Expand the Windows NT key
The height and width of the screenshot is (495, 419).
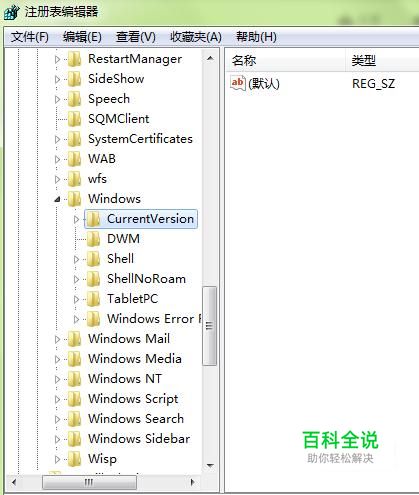coord(57,380)
